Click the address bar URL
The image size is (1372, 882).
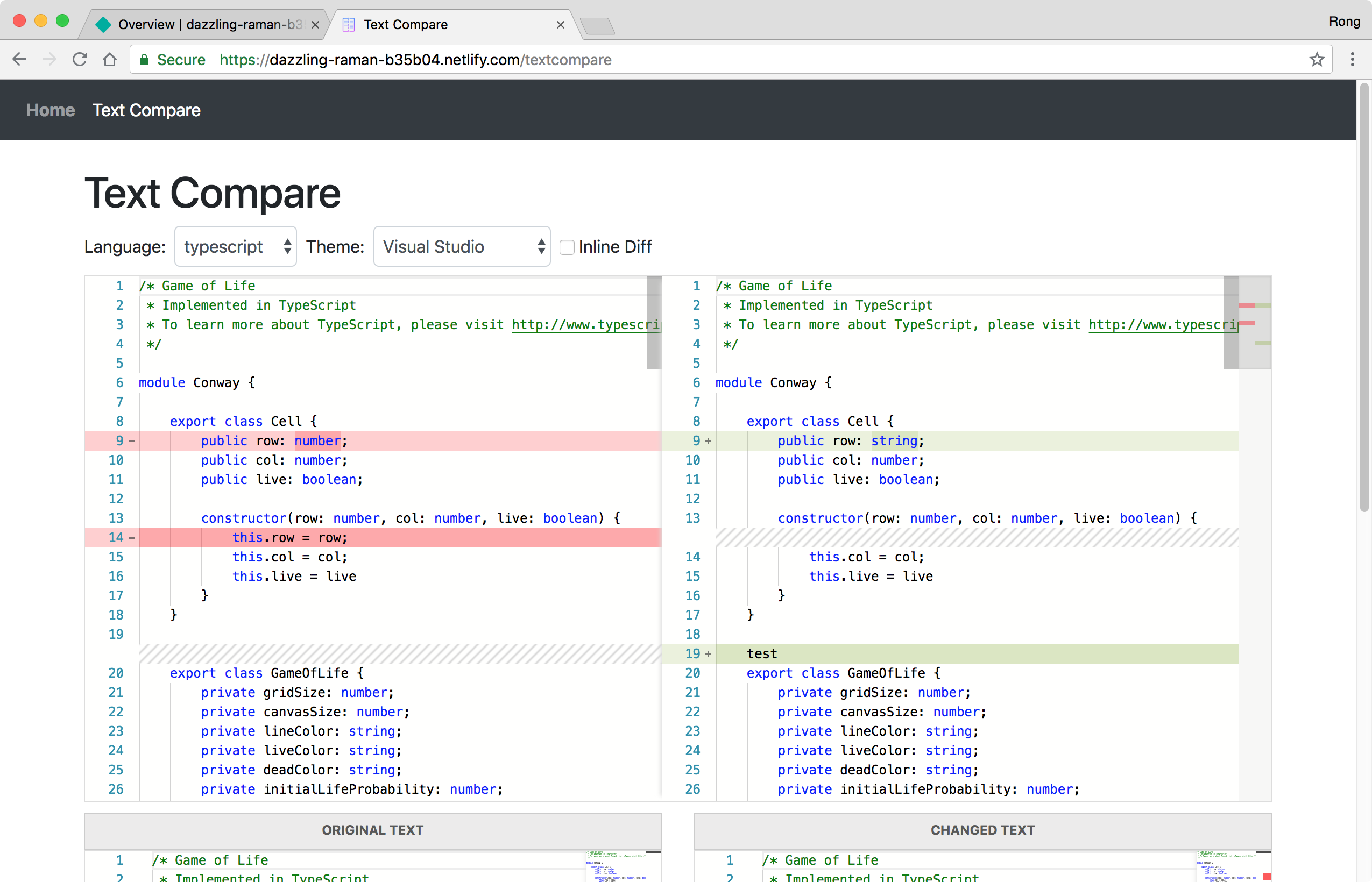pyautogui.click(x=415, y=60)
